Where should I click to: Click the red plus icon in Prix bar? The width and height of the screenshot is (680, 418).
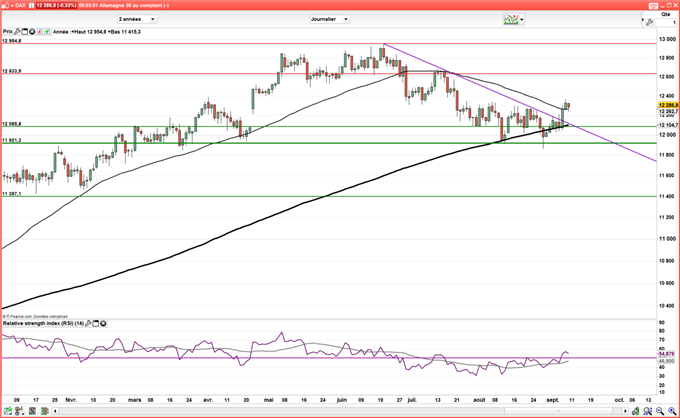pyautogui.click(x=39, y=32)
